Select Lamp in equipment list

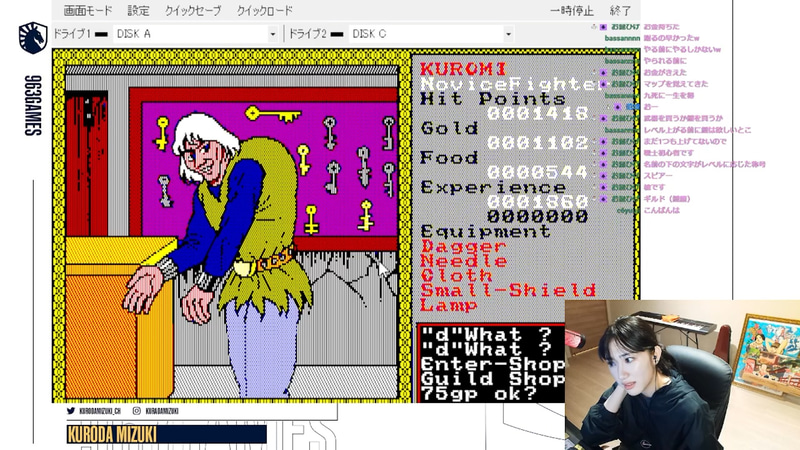pyautogui.click(x=449, y=305)
